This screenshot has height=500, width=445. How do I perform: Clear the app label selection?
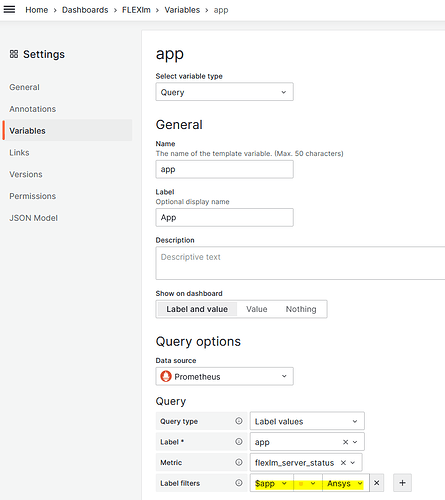tap(345, 442)
